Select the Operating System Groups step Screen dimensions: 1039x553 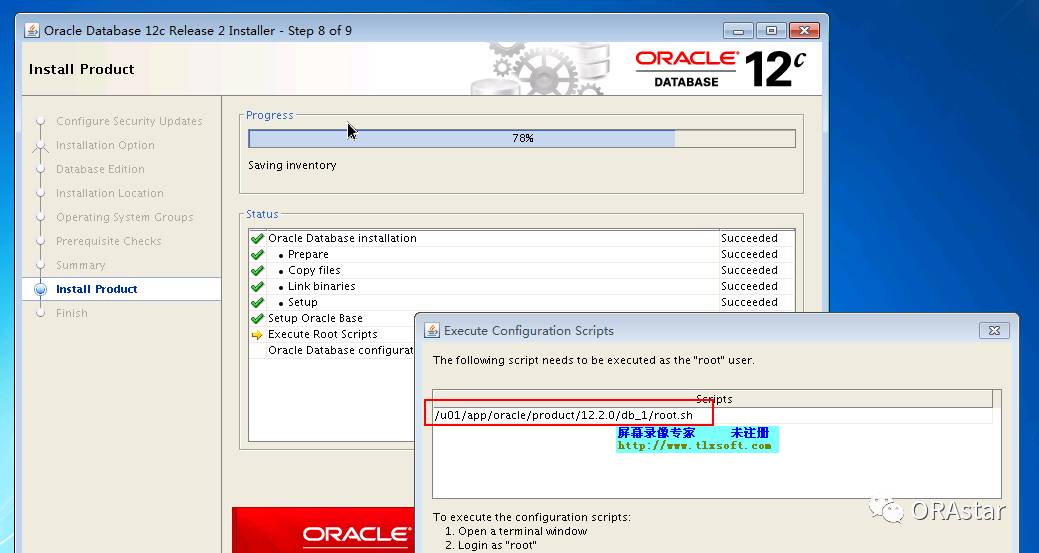(x=125, y=217)
